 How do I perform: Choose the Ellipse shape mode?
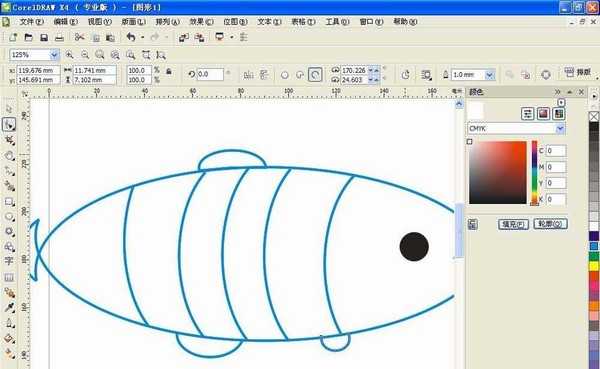[284, 75]
